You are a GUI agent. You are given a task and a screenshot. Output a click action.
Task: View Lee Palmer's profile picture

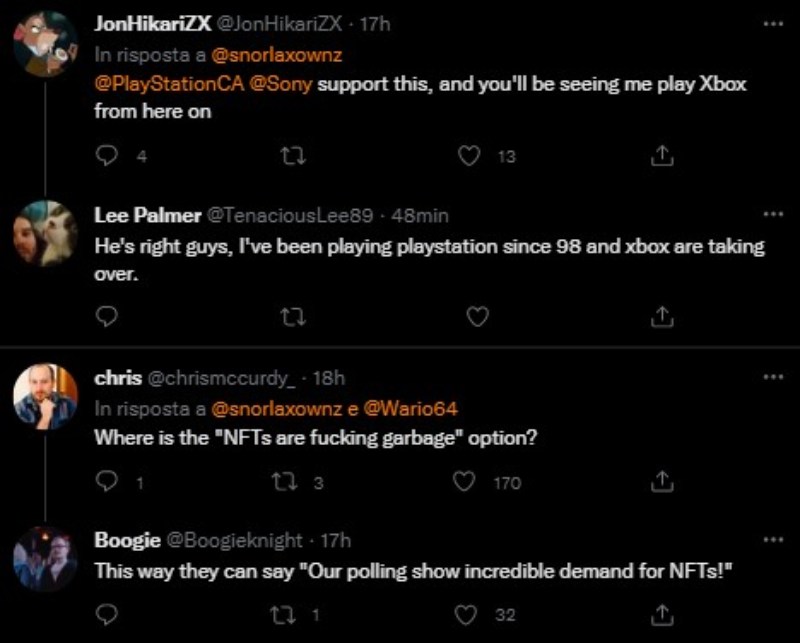click(45, 233)
